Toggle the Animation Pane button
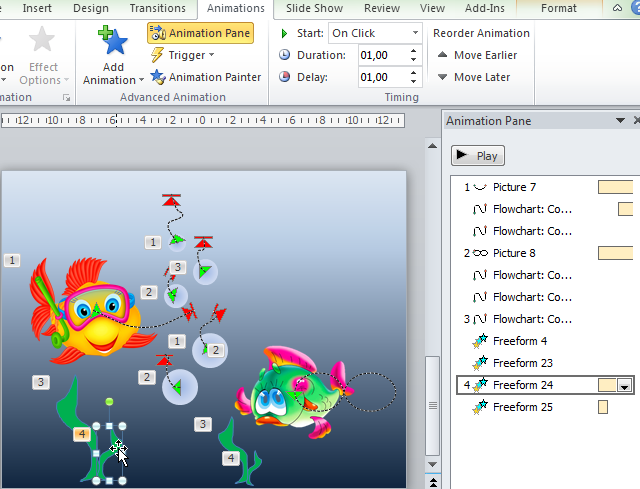This screenshot has height=489, width=640. pos(200,33)
